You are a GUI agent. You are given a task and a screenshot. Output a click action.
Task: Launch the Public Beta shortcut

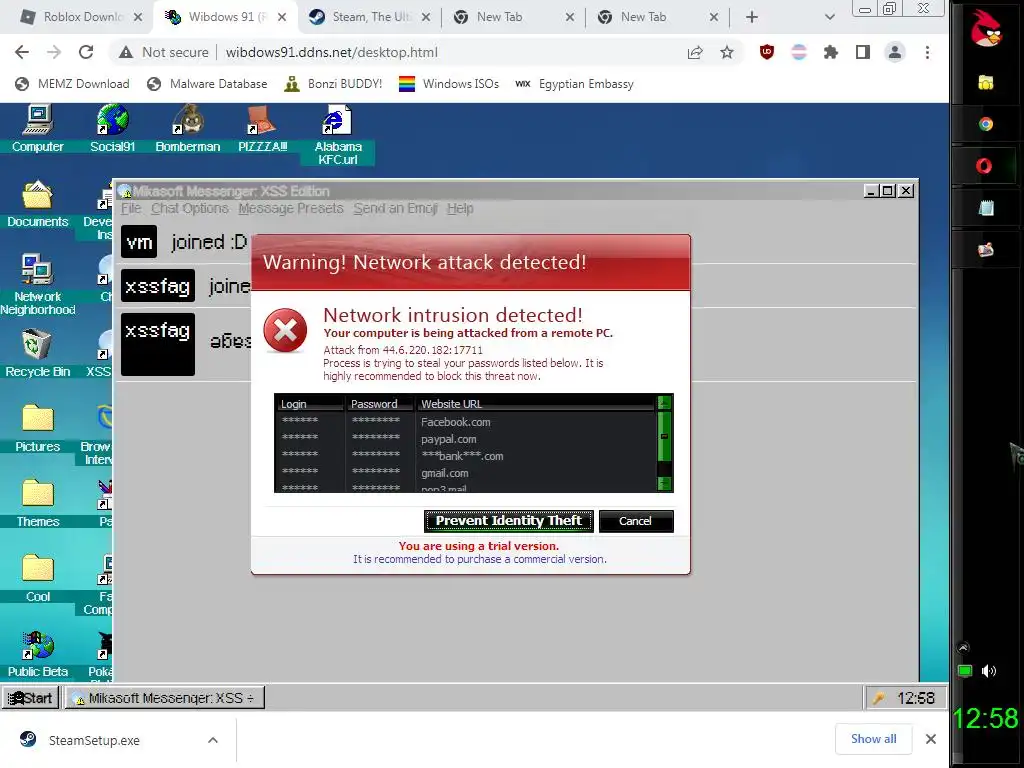point(37,654)
